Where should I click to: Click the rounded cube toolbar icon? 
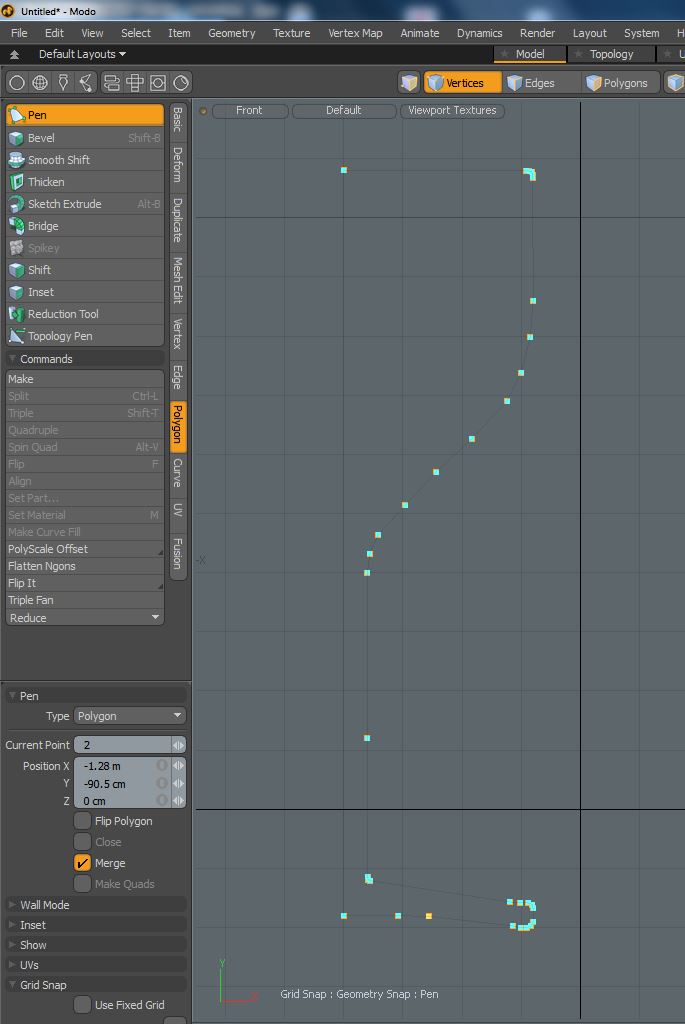181,83
